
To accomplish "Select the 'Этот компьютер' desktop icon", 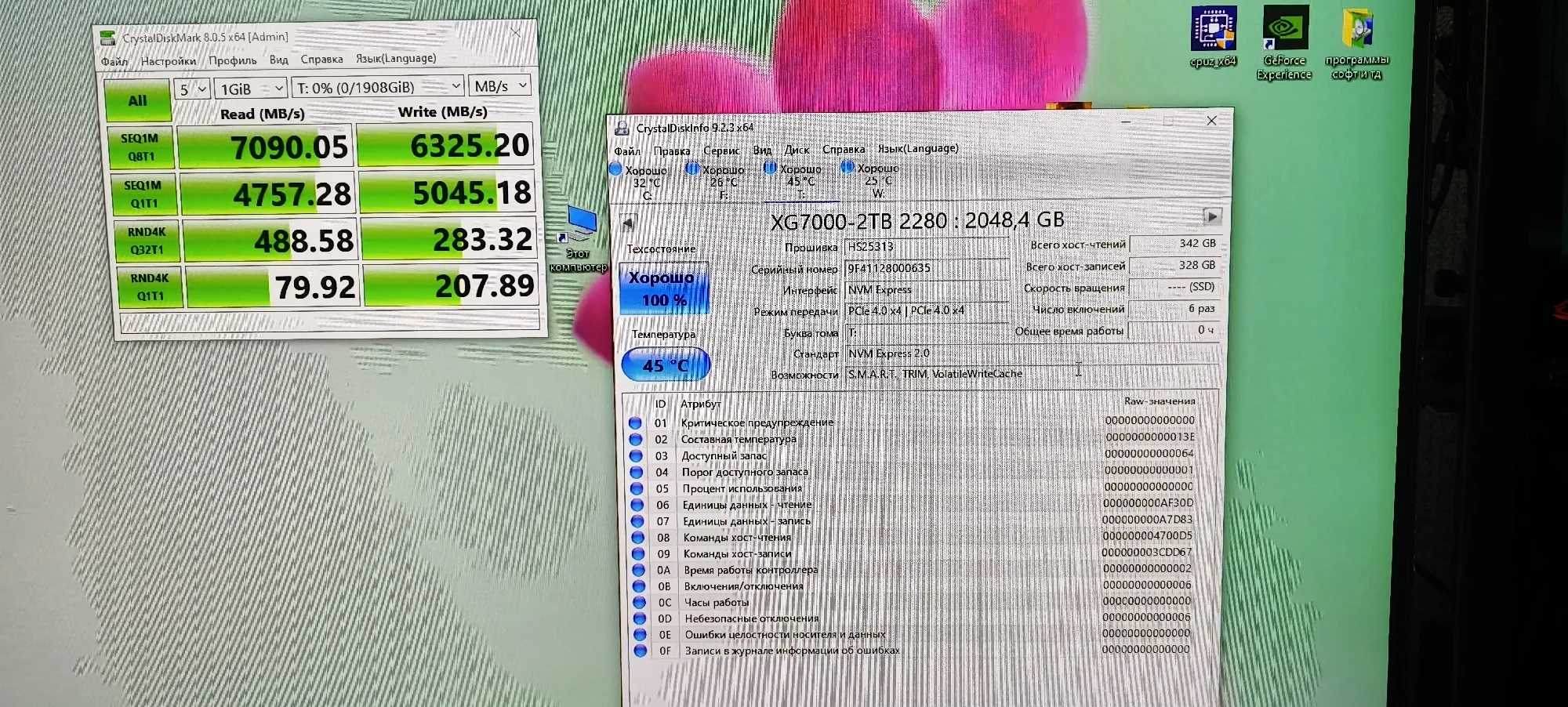I will [579, 239].
